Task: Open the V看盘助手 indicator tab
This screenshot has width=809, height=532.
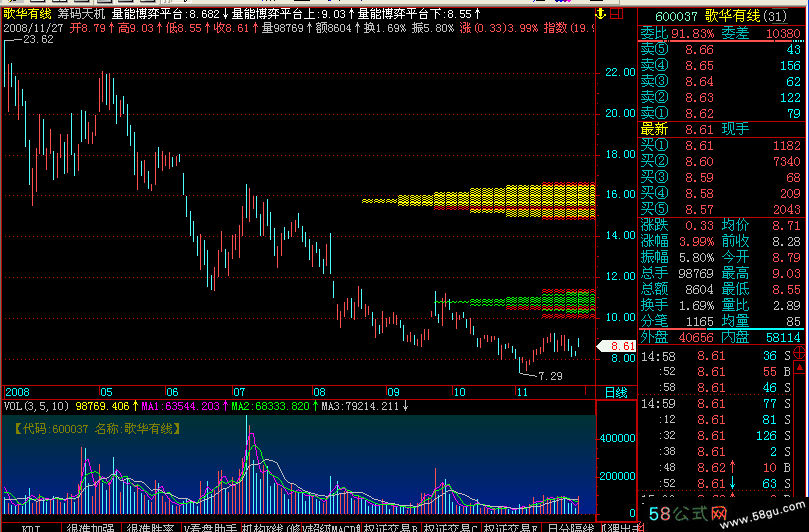Action: pyautogui.click(x=212, y=528)
